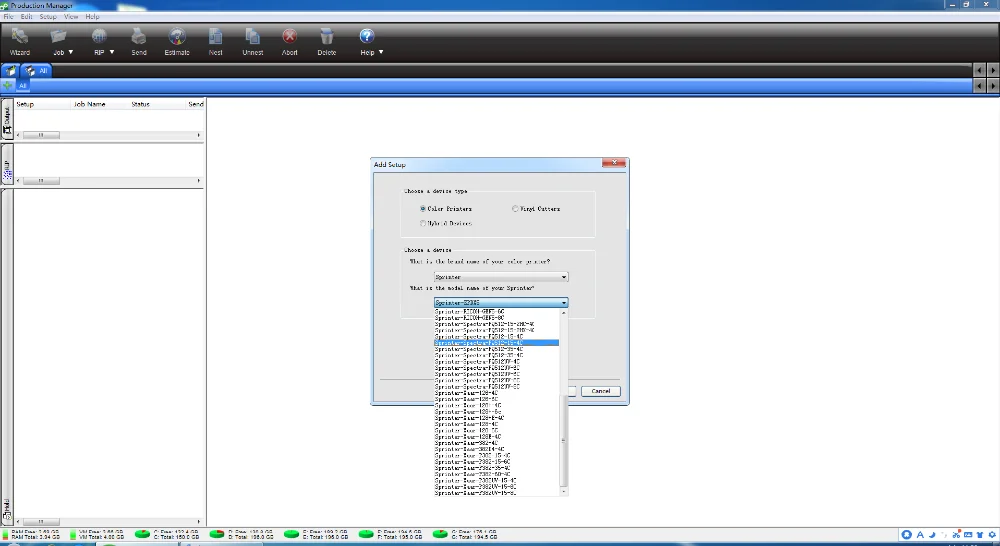1000x546 pixels.
Task: Open the RIP dropdown arrow
Action: pos(112,52)
